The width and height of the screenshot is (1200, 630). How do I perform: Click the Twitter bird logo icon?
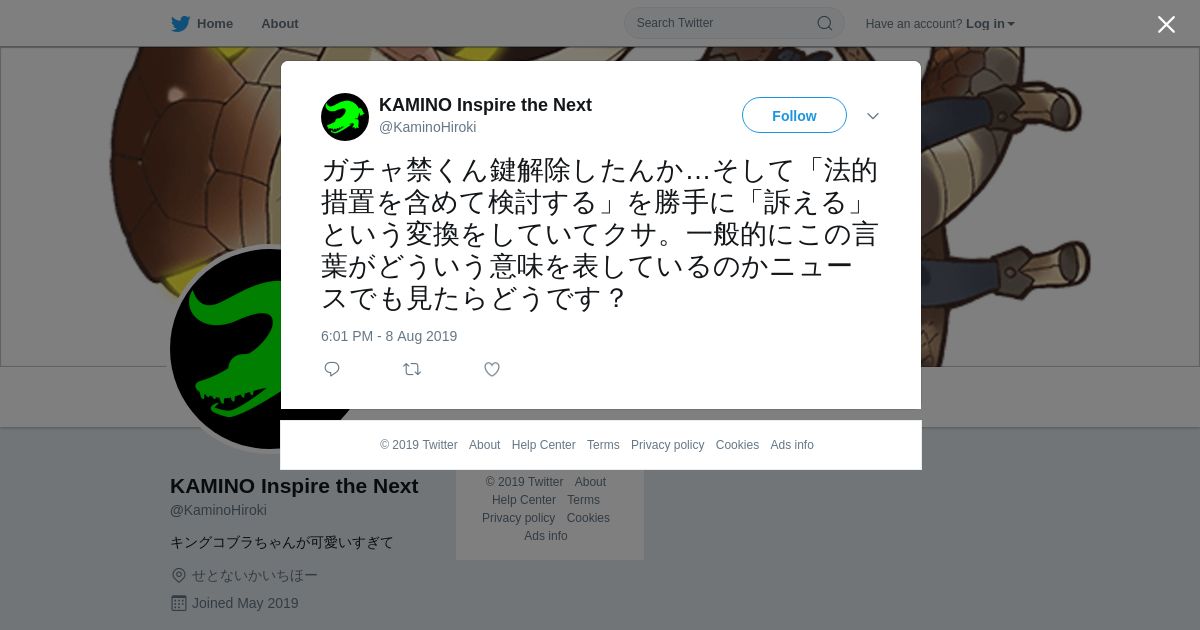(180, 24)
